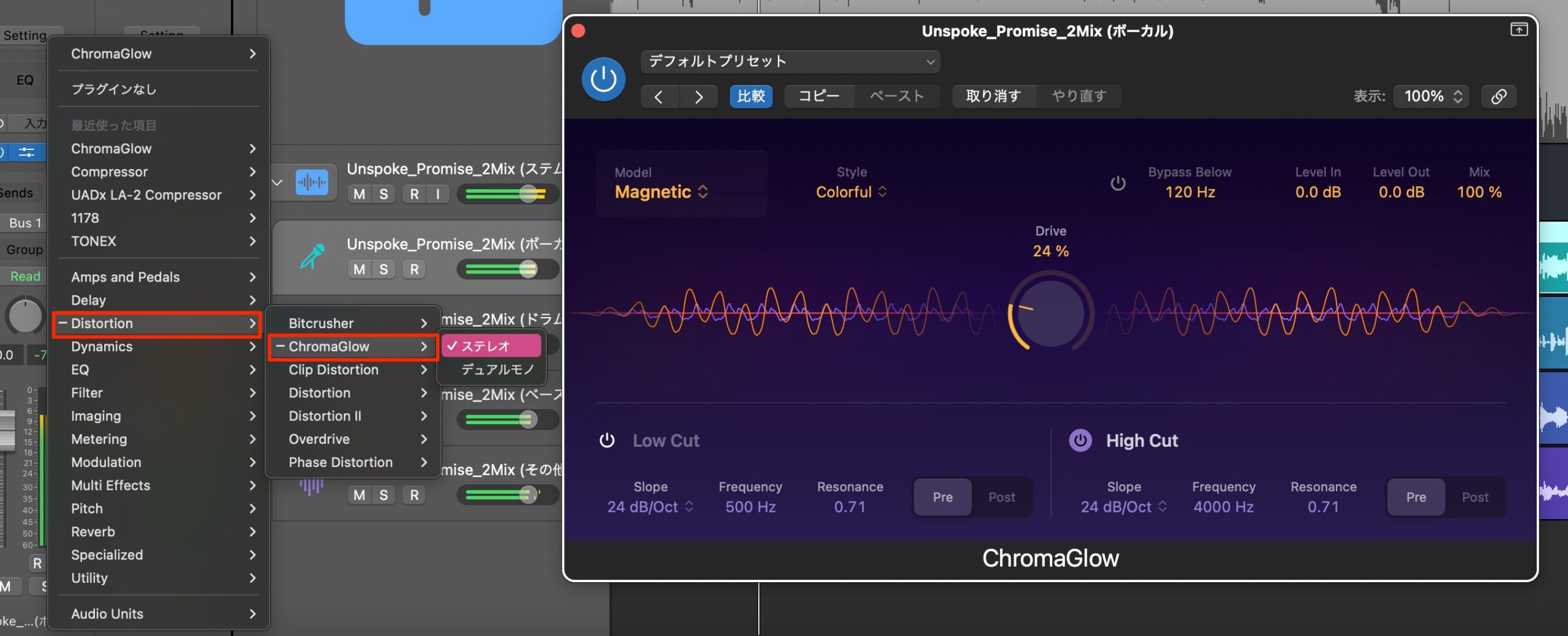
Task: Solo the ステム track
Action: point(383,195)
